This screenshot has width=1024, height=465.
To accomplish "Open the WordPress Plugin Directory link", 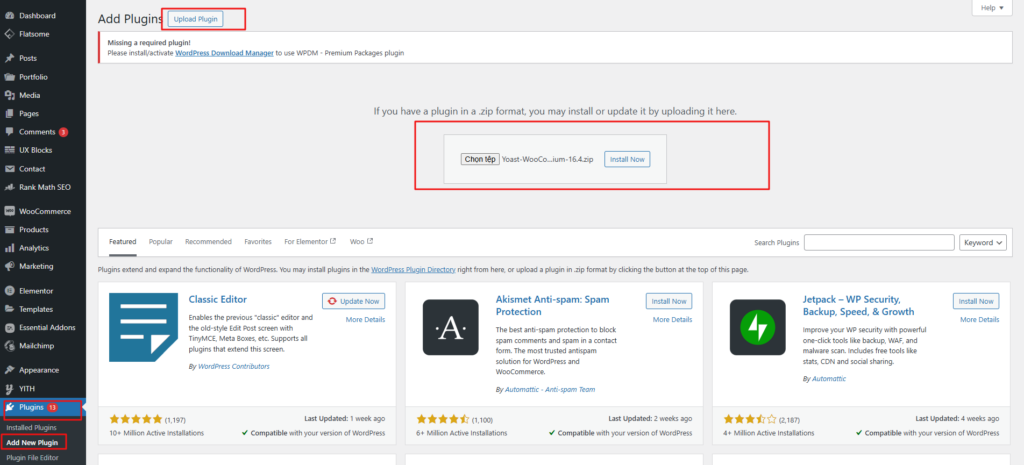I will [x=413, y=269].
